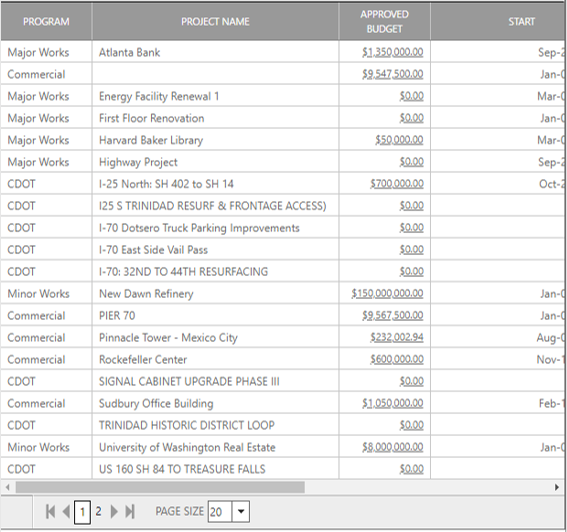This screenshot has height=532, width=567.
Task: Sort by the START column header
Action: coord(521,22)
